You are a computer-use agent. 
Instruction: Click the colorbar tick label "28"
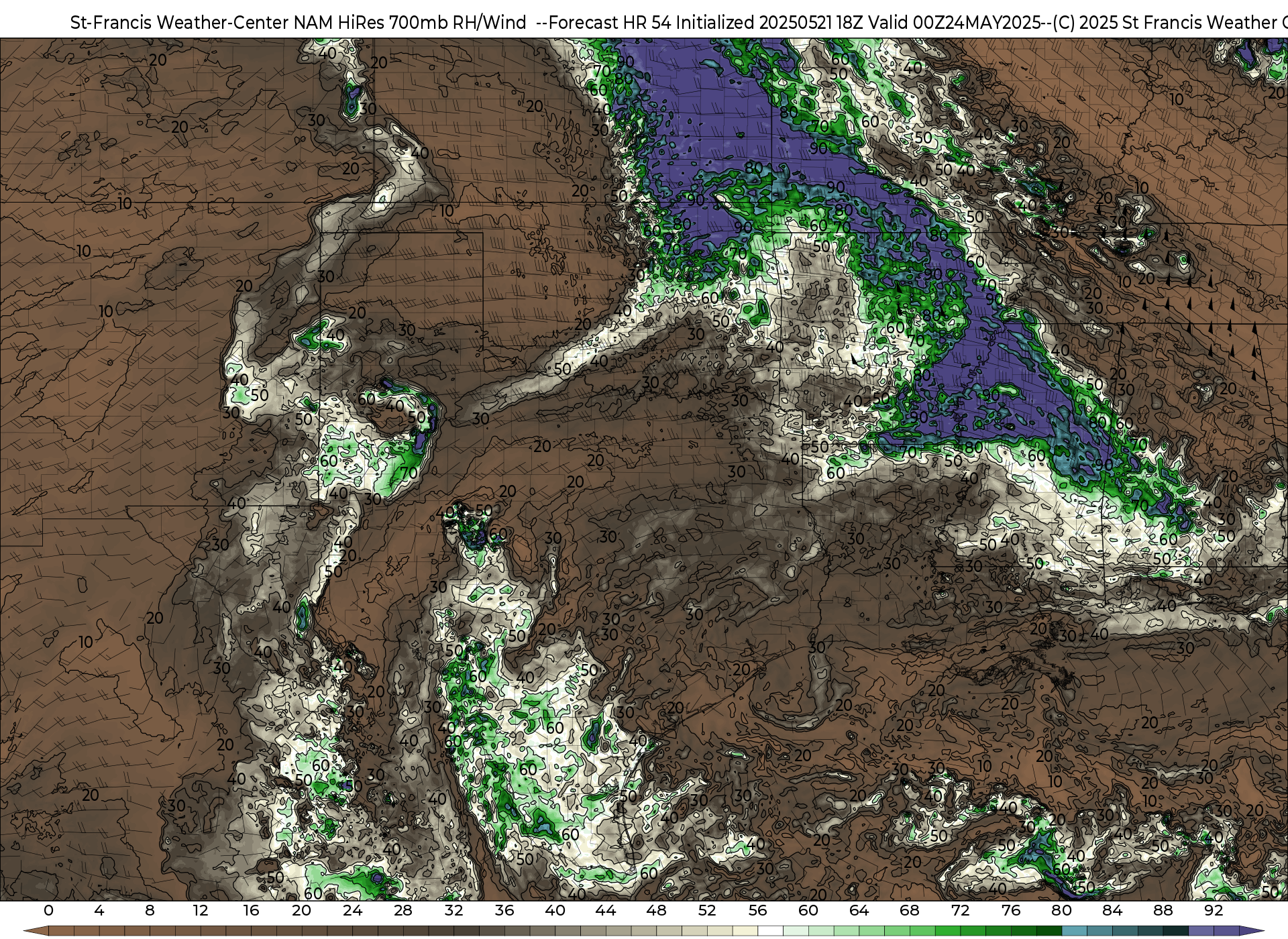point(403,910)
